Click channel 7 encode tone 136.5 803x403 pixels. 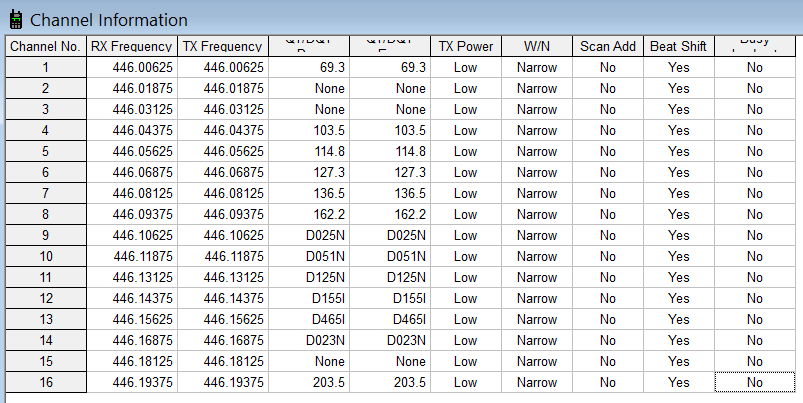click(390, 193)
